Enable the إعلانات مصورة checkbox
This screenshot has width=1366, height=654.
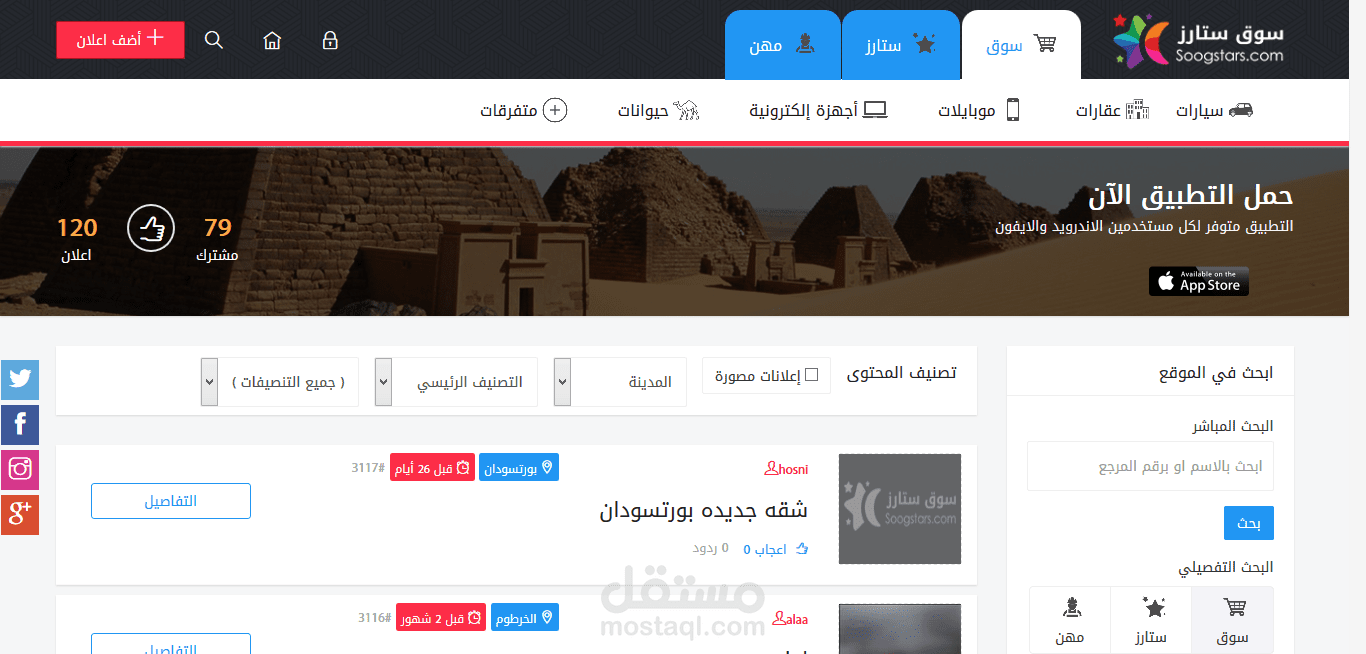812,374
